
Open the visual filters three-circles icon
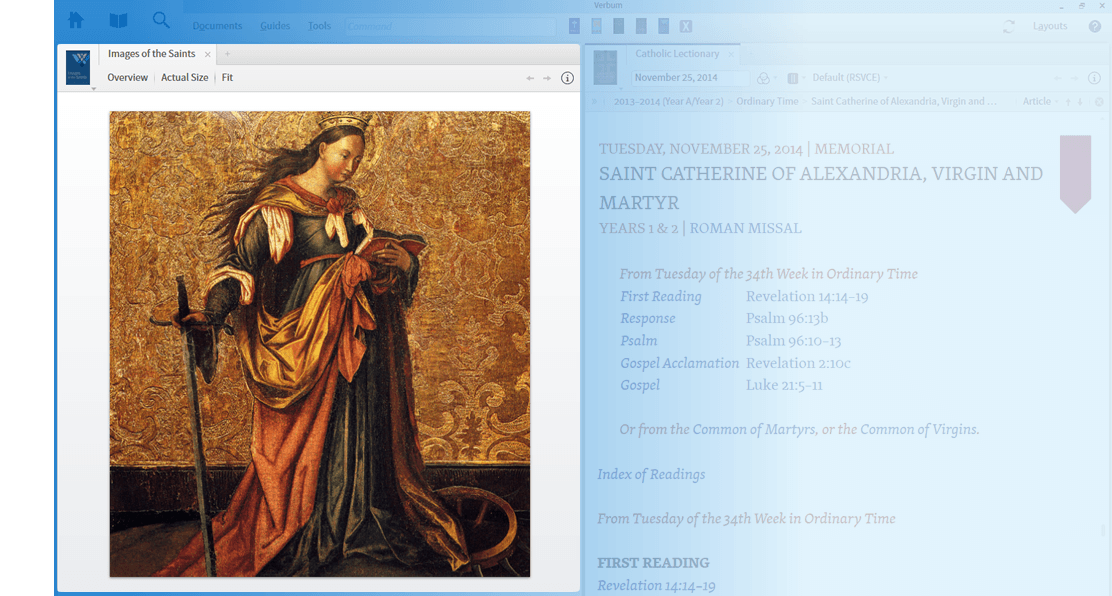763,78
